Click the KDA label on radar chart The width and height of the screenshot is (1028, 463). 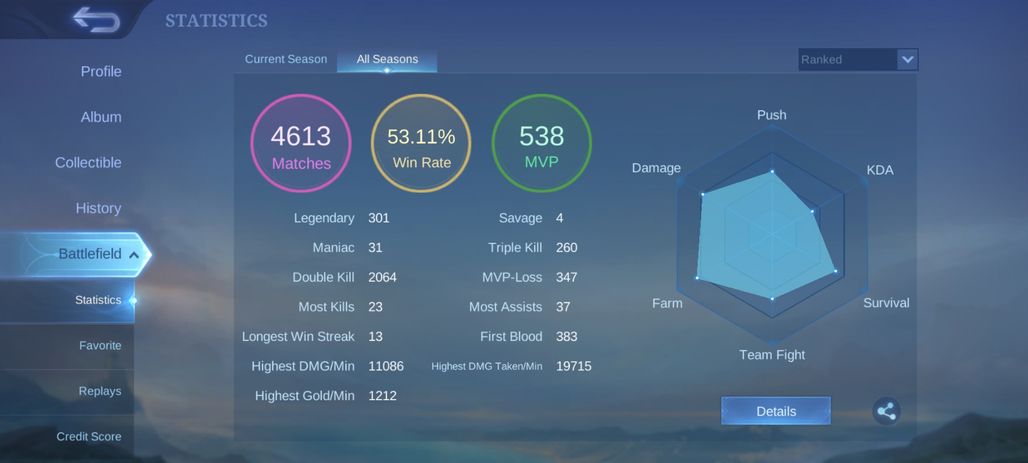point(880,170)
